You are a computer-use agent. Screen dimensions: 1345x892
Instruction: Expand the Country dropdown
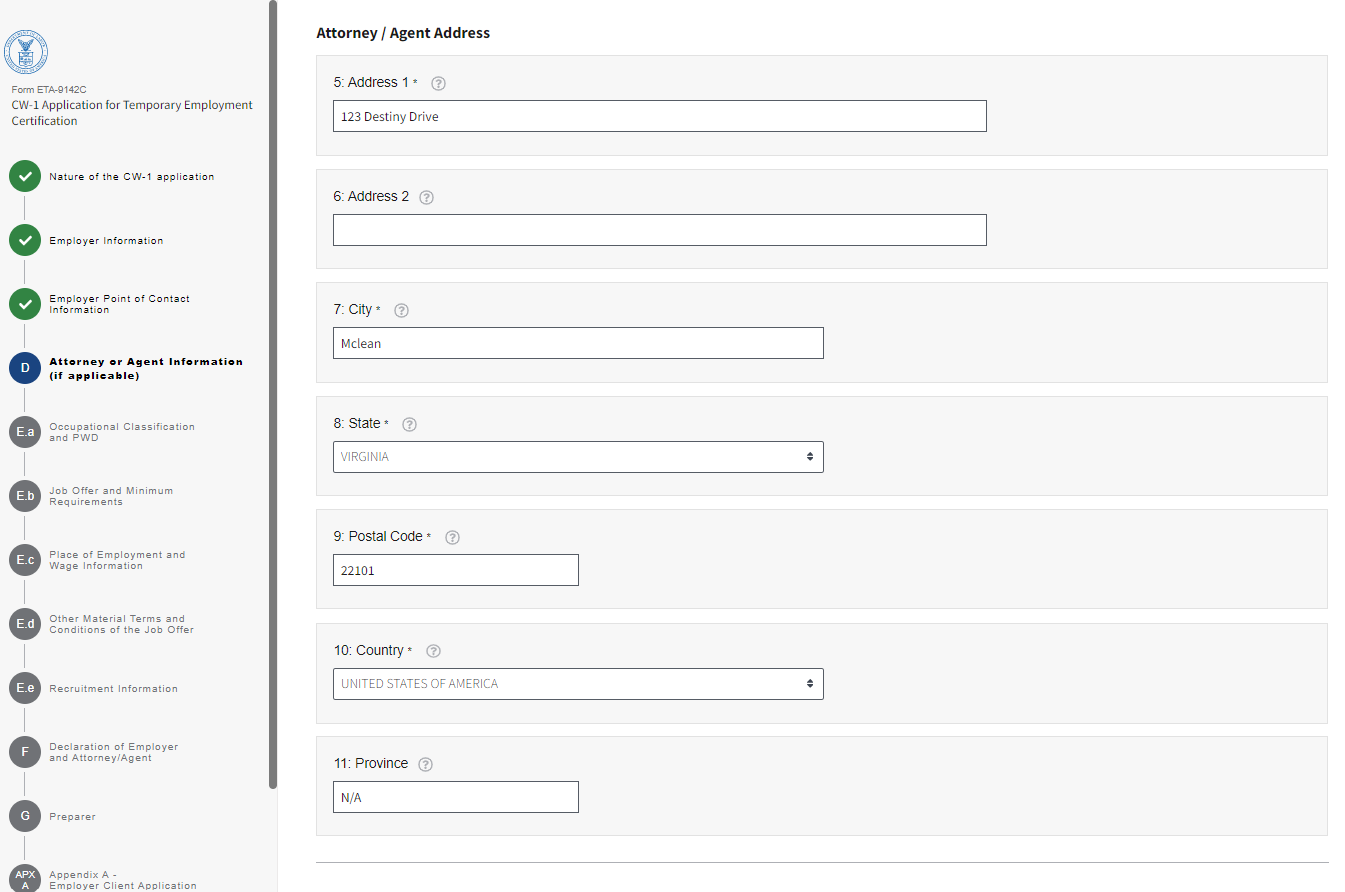(578, 684)
